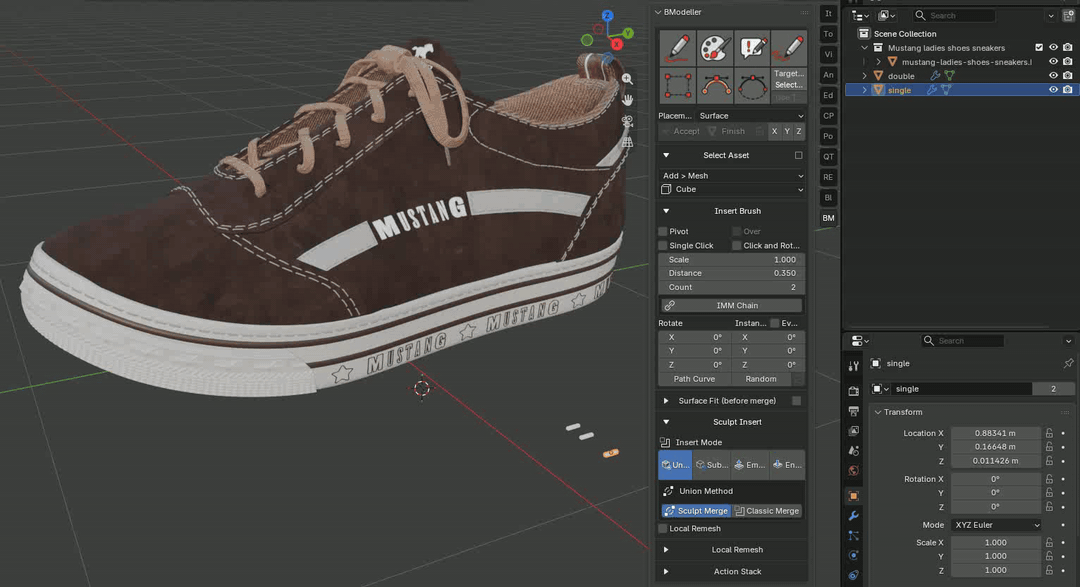Expand the Action Stack section
Viewport: 1080px width, 587px height.
point(666,571)
